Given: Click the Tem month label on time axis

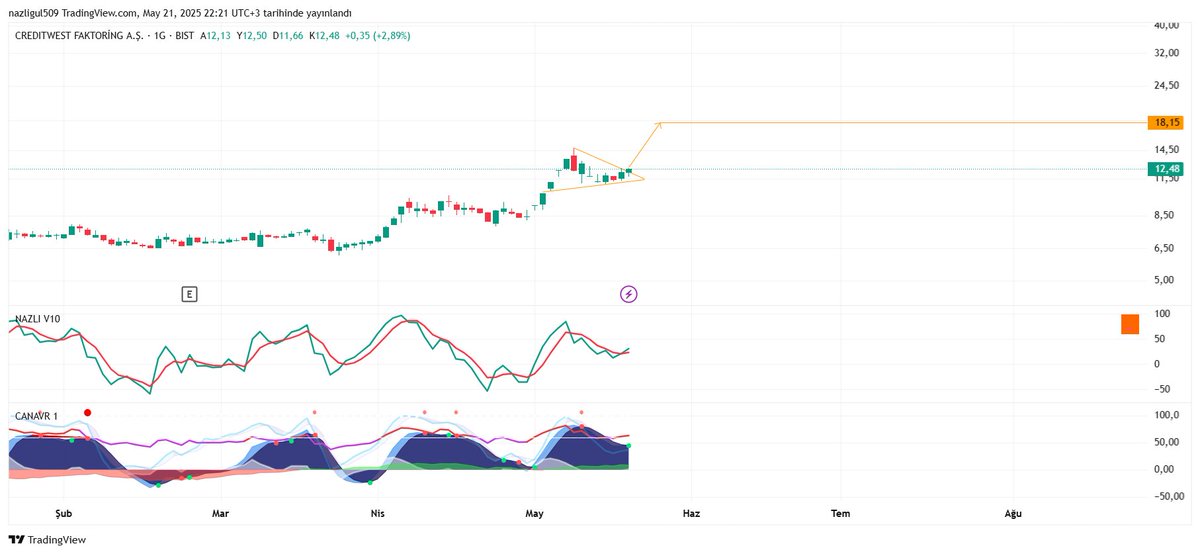Looking at the screenshot, I should pos(841,514).
